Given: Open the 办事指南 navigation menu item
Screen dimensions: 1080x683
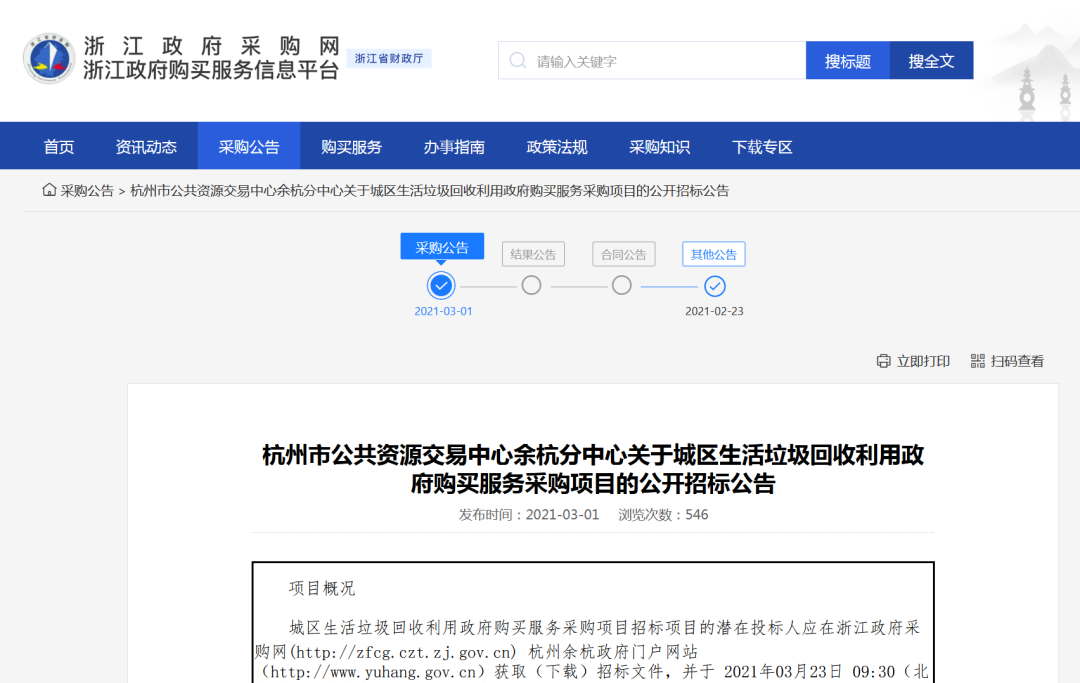Looking at the screenshot, I should [x=454, y=147].
